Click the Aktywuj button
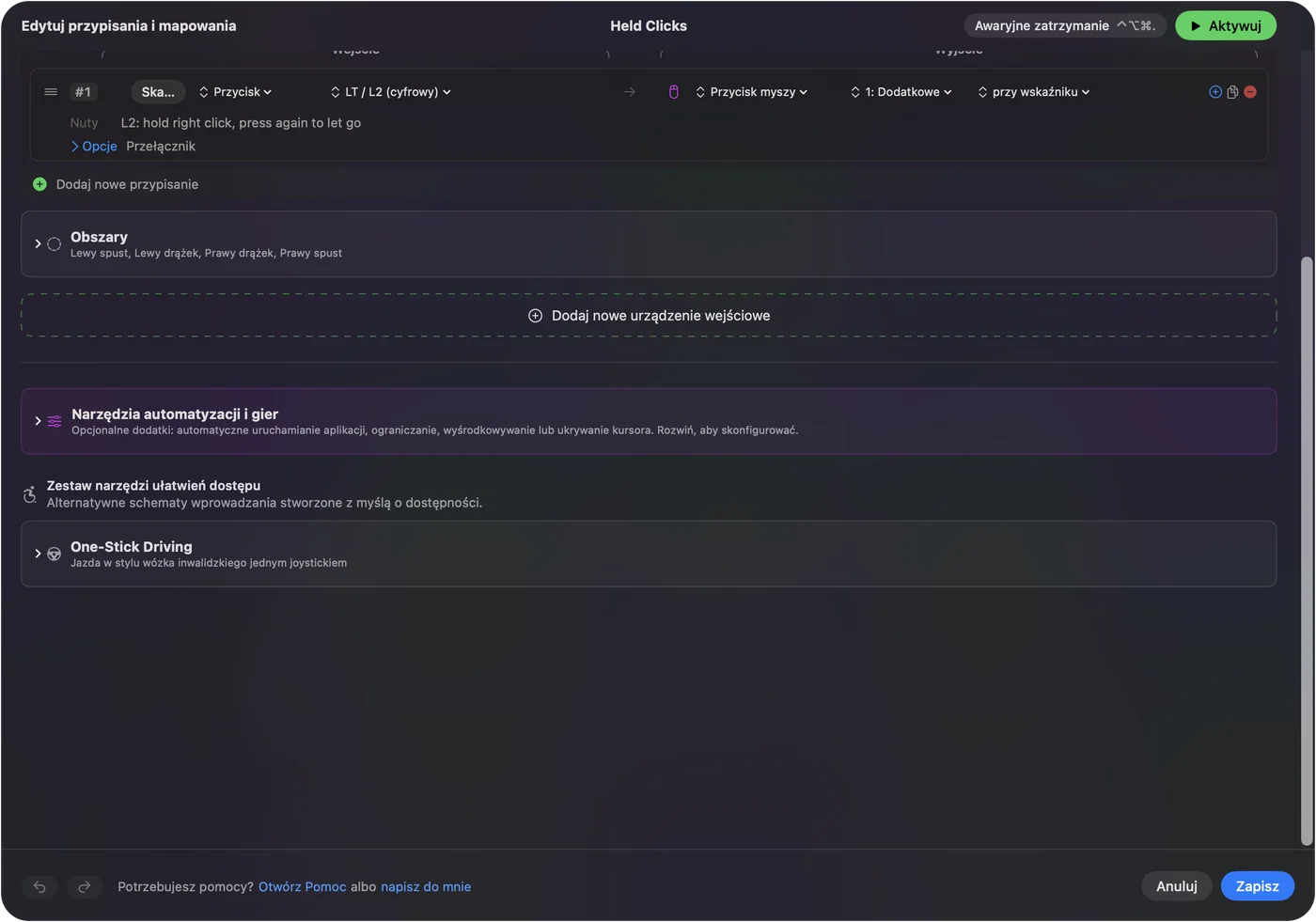The image size is (1316, 922). tap(1226, 26)
